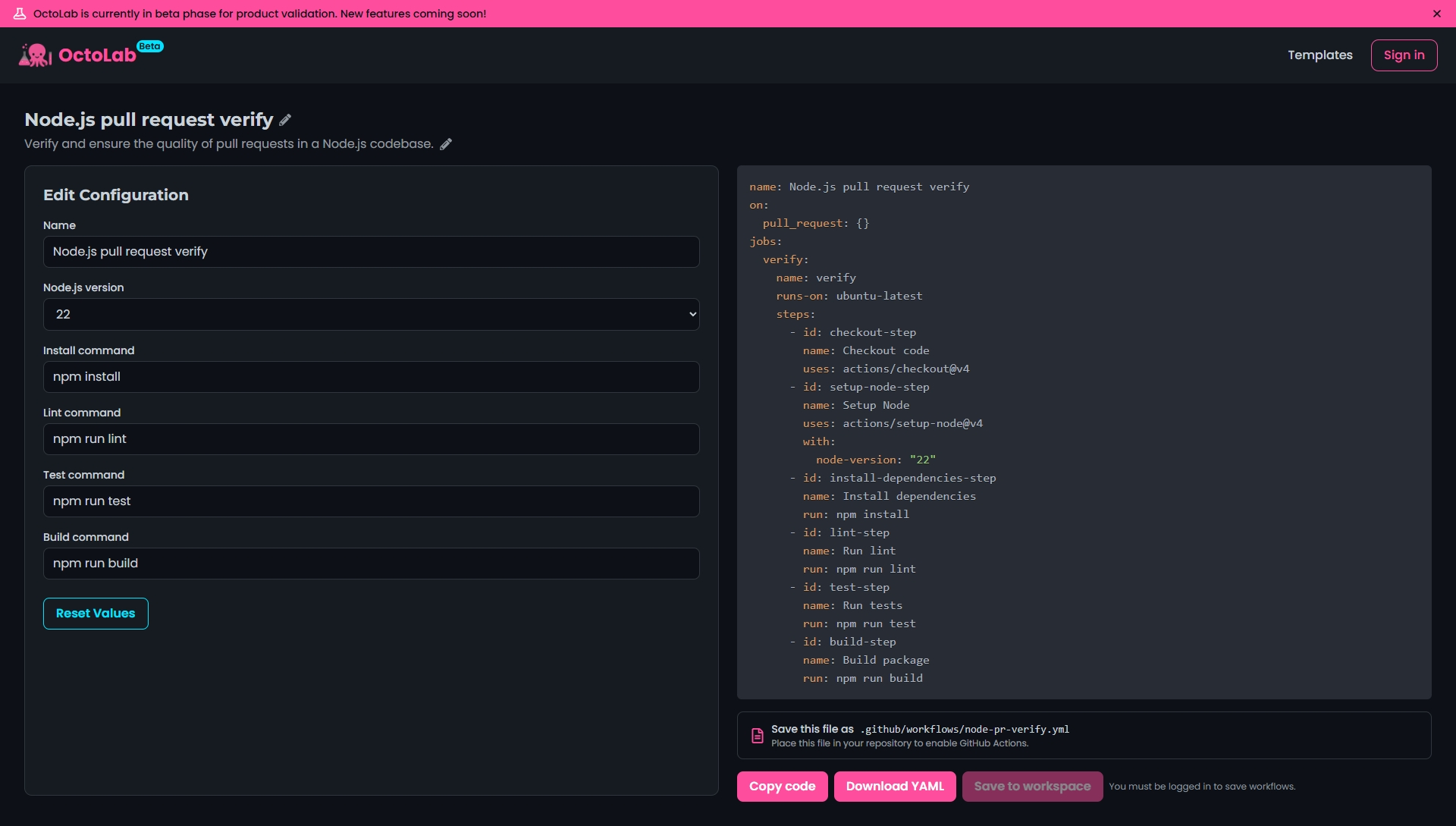Click the Build command input
Image resolution: width=1456 pixels, height=826 pixels.
coord(371,564)
